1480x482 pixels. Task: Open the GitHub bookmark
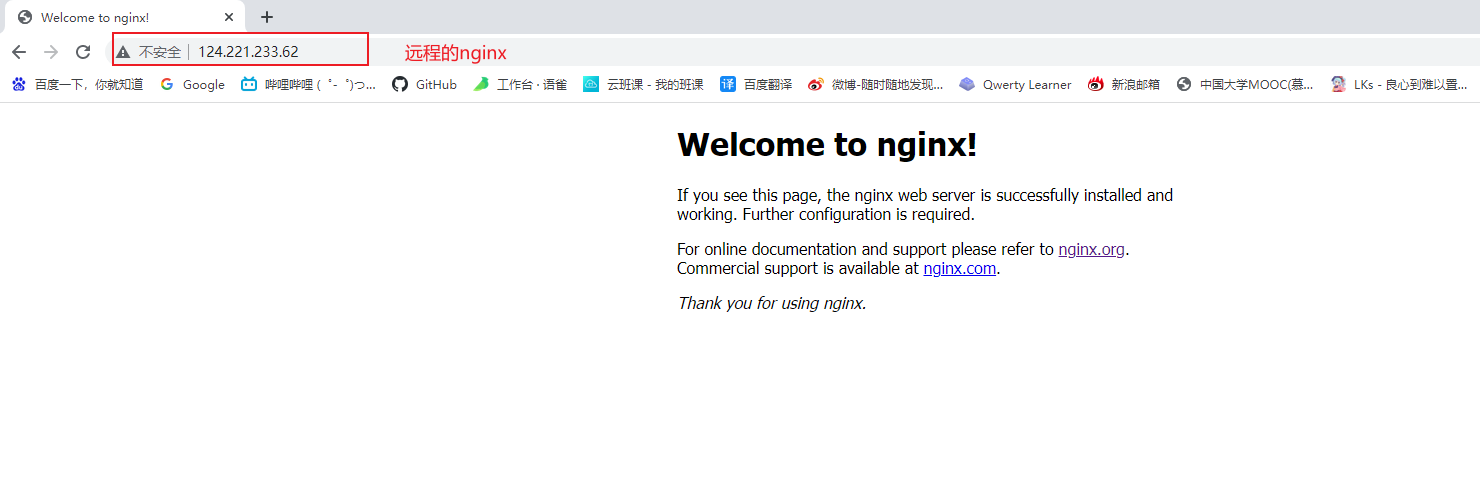click(423, 85)
